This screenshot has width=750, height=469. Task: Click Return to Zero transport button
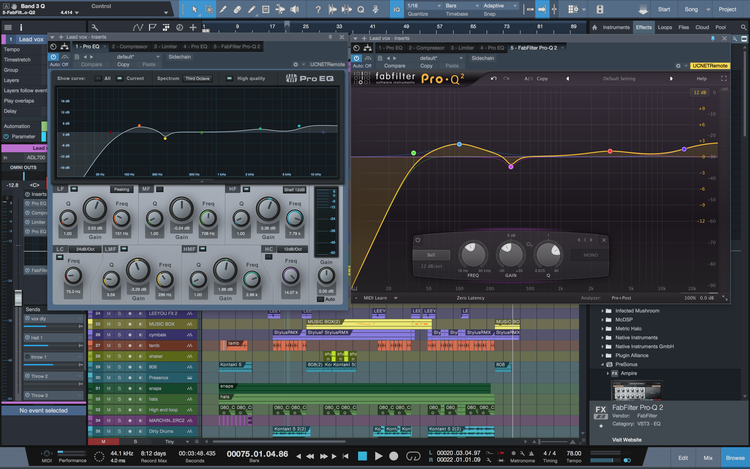[345, 456]
